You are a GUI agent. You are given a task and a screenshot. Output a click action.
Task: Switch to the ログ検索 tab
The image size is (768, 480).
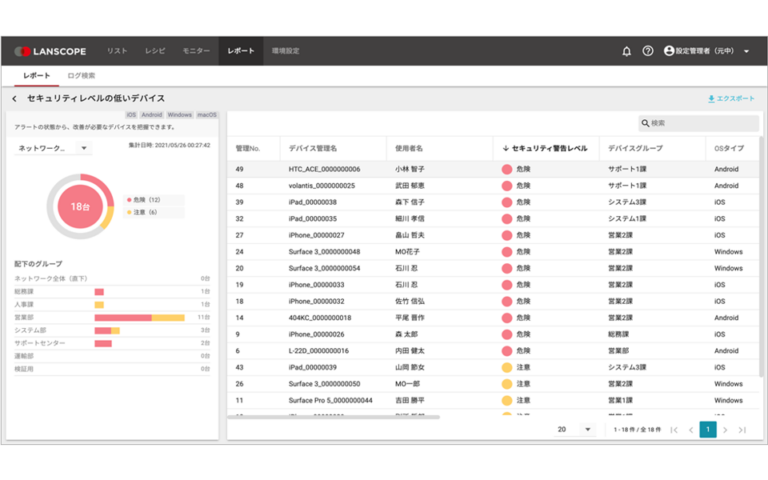pyautogui.click(x=81, y=76)
